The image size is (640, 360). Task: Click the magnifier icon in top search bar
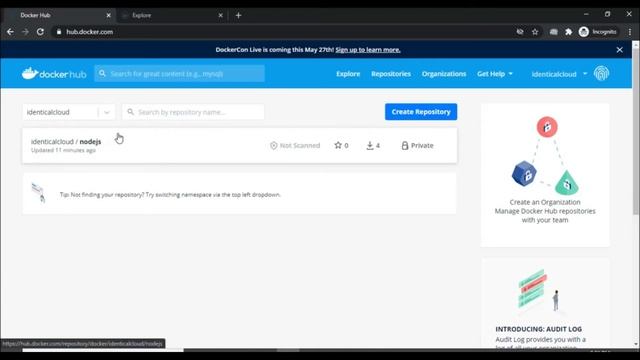click(x=102, y=73)
